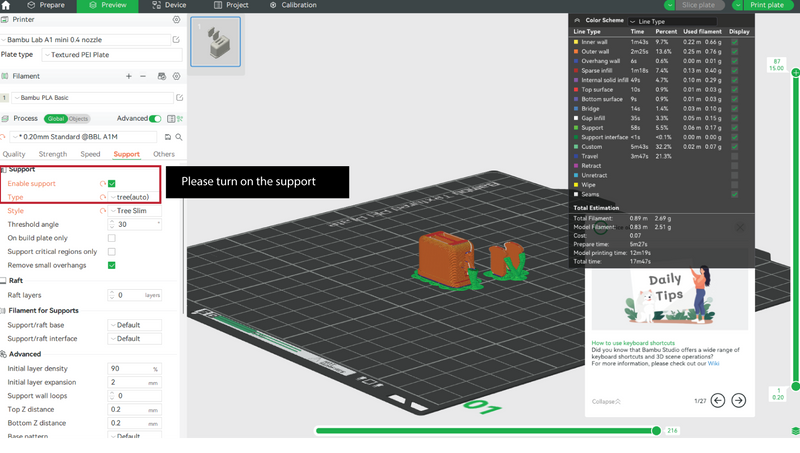800x453 pixels.
Task: Switch to Calibration tab
Action: (x=293, y=5)
